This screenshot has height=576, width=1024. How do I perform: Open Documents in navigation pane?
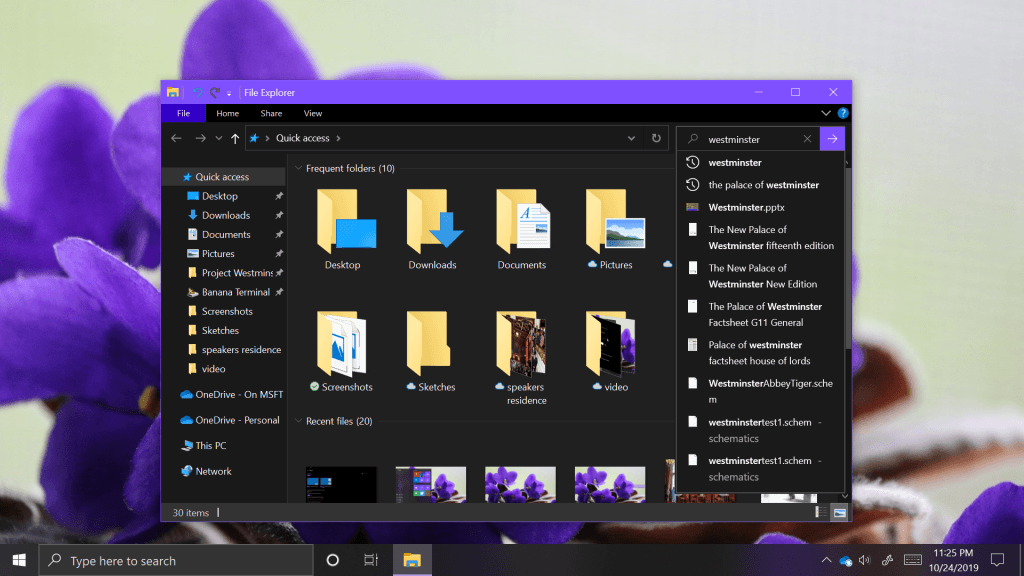click(225, 234)
